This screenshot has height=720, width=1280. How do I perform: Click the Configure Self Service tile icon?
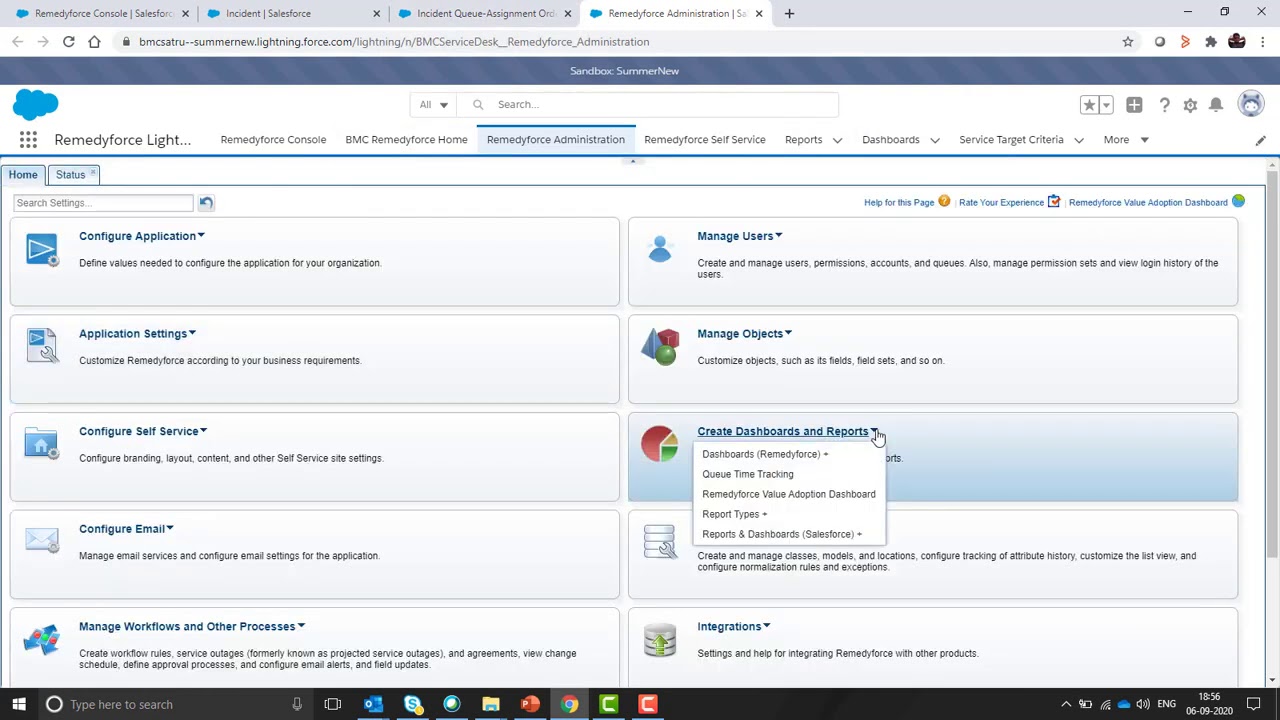point(42,442)
